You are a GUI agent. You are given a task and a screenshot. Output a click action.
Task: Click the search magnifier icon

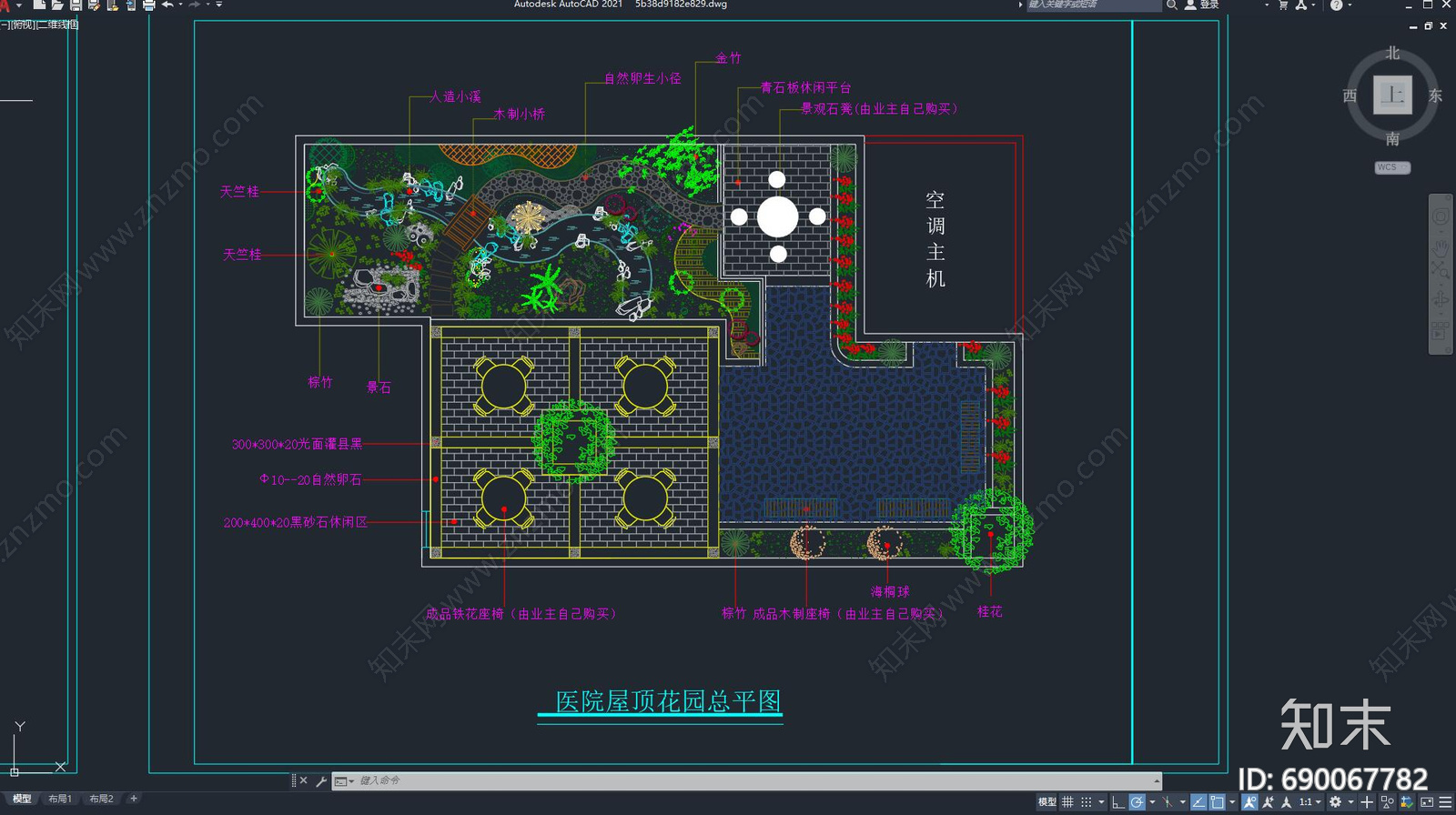tap(1172, 5)
